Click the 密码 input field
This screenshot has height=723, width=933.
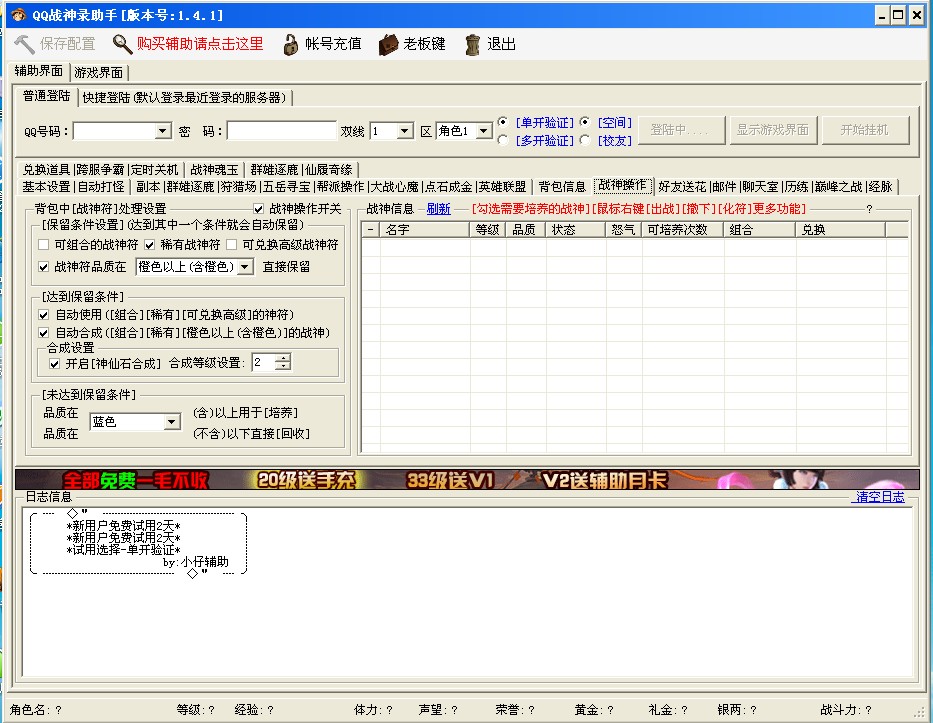click(281, 131)
